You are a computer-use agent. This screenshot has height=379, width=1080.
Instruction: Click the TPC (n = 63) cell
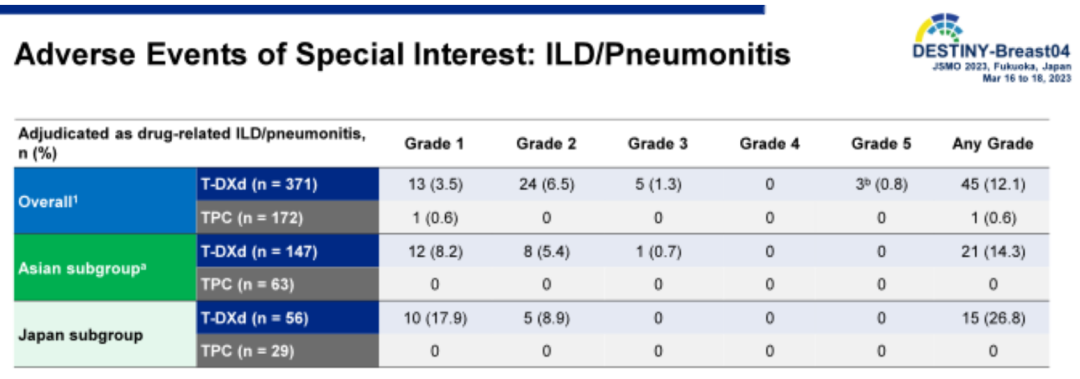point(288,285)
